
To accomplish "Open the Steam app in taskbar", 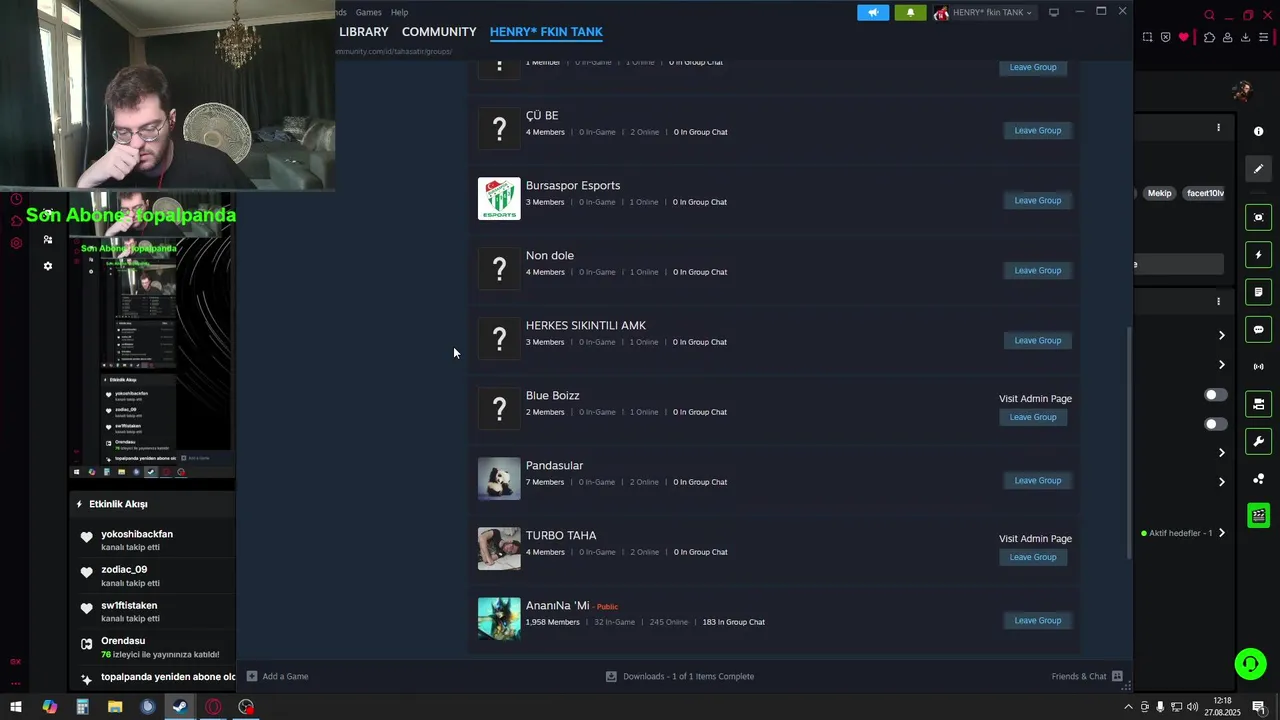I will (x=180, y=707).
